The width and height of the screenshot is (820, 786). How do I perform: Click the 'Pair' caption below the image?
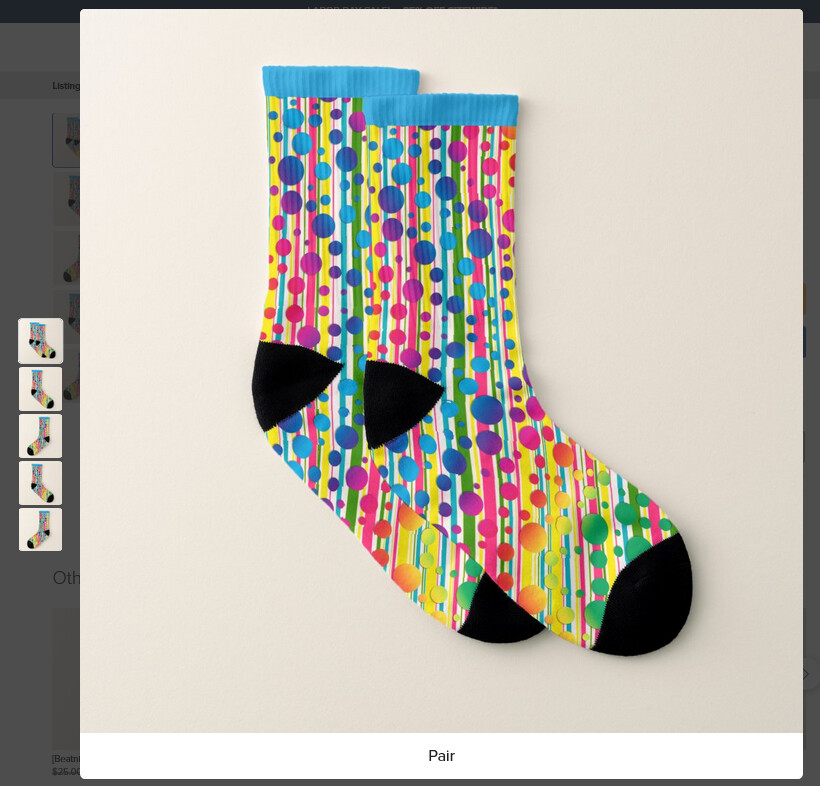(x=441, y=756)
